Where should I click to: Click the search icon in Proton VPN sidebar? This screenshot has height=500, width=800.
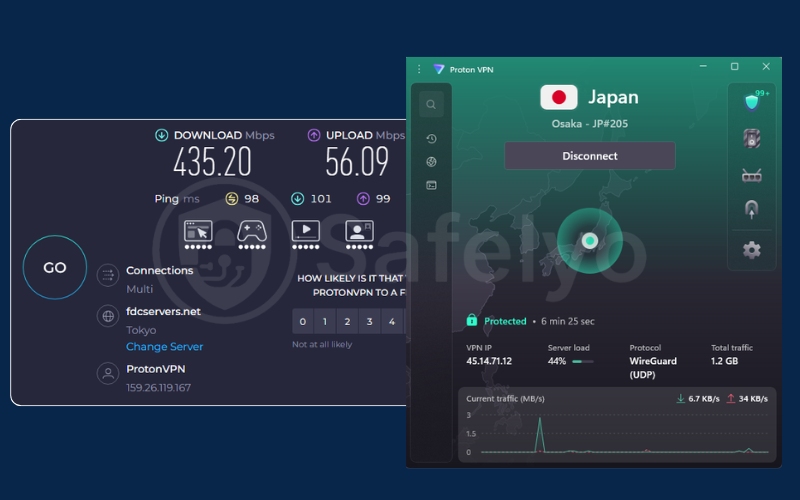point(431,105)
